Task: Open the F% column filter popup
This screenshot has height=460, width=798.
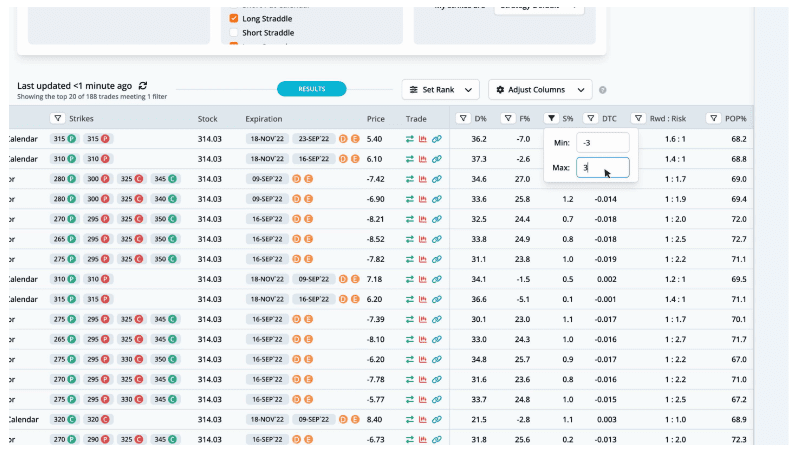Action: click(507, 118)
